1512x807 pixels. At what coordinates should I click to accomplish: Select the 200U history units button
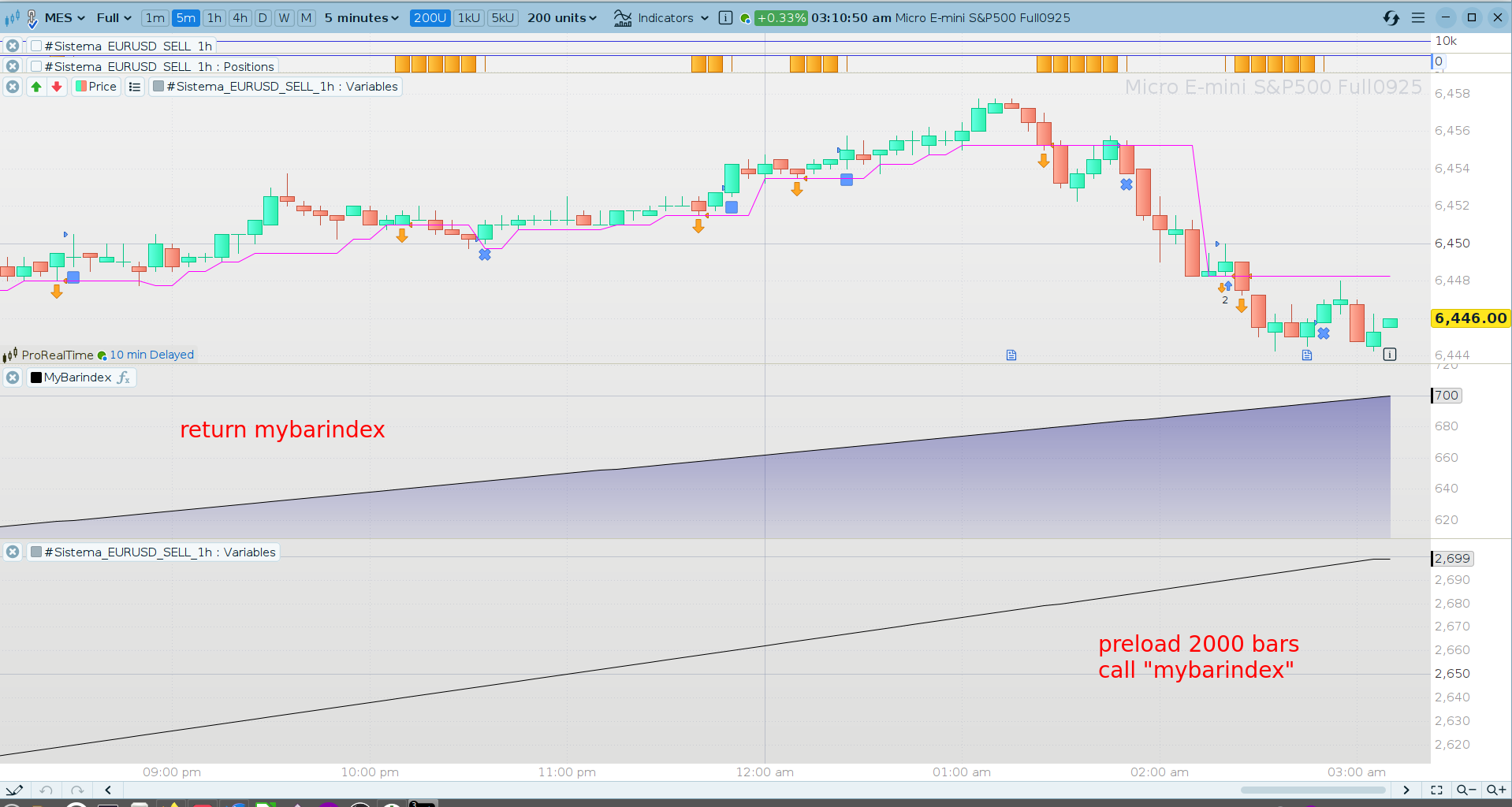click(430, 17)
